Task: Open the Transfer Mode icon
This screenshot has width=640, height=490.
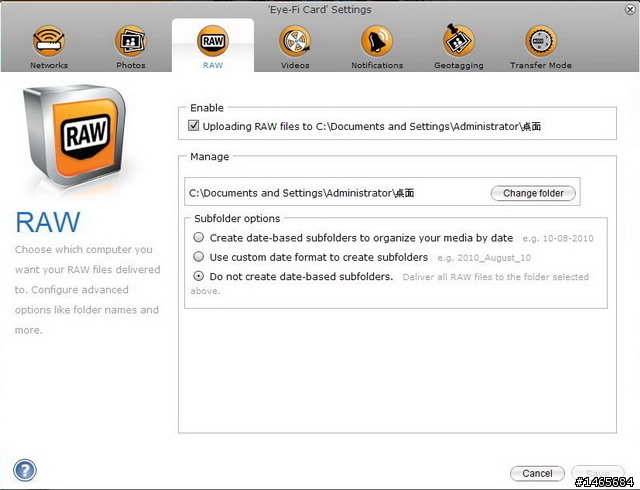Action: (x=541, y=41)
